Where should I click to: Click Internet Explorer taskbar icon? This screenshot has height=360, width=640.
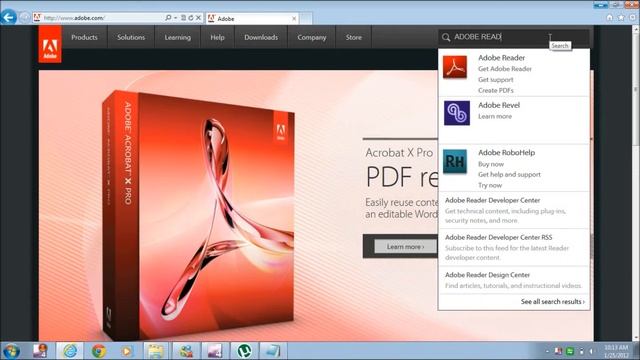click(70, 351)
